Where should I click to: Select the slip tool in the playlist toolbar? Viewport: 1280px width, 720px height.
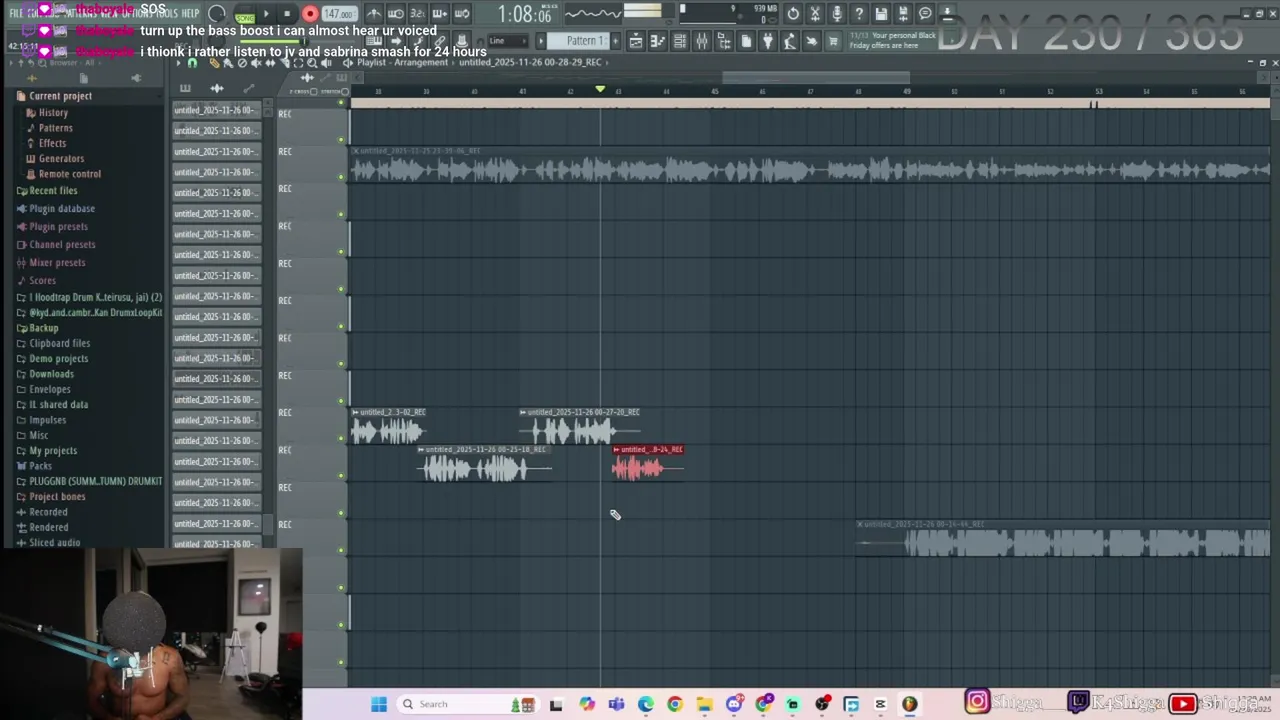point(269,63)
